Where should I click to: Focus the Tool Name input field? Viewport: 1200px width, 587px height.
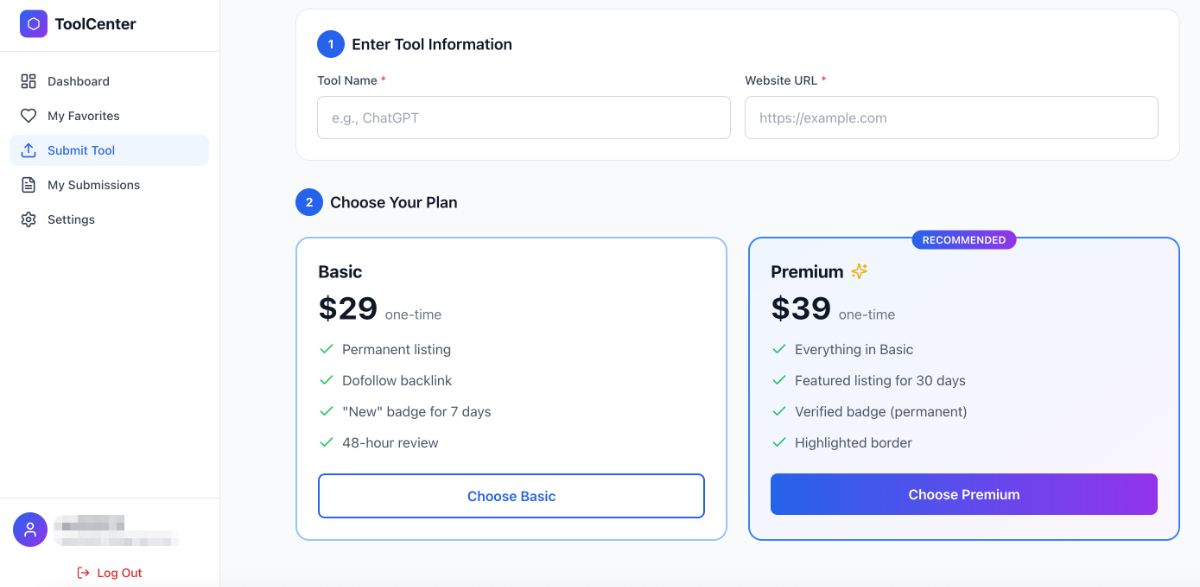tap(523, 117)
